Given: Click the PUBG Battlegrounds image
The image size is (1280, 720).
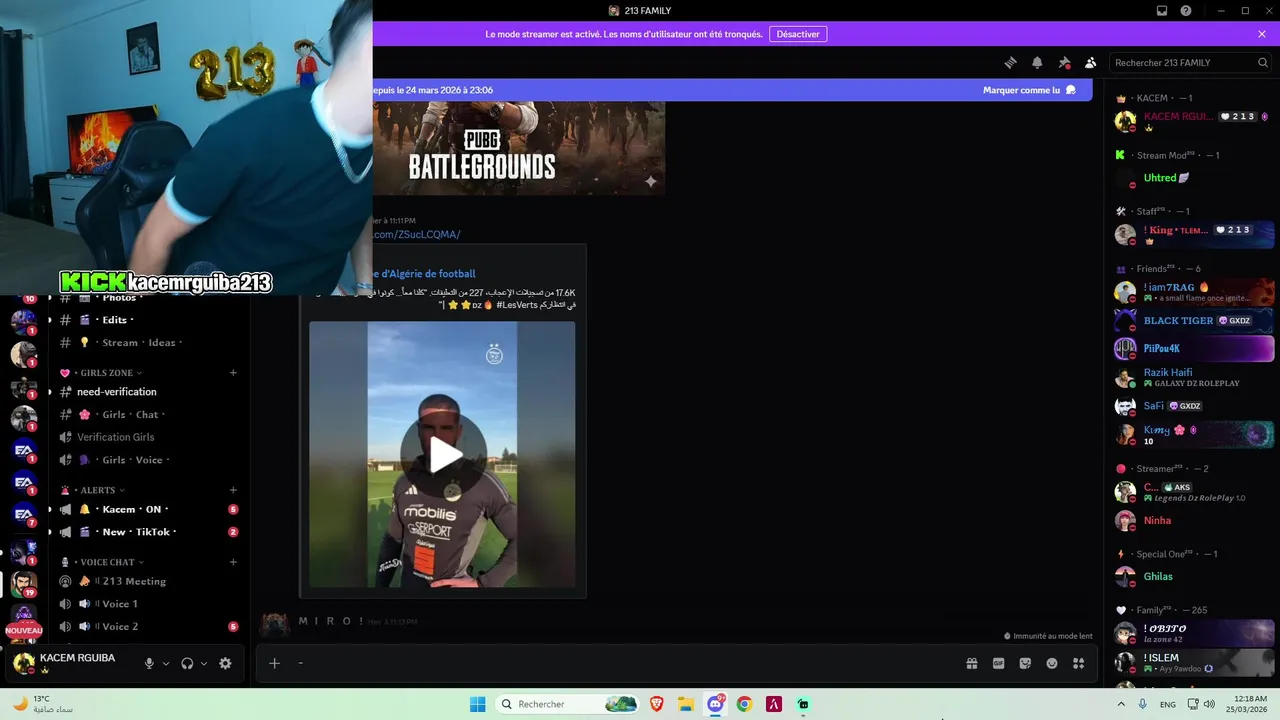Looking at the screenshot, I should [x=519, y=148].
